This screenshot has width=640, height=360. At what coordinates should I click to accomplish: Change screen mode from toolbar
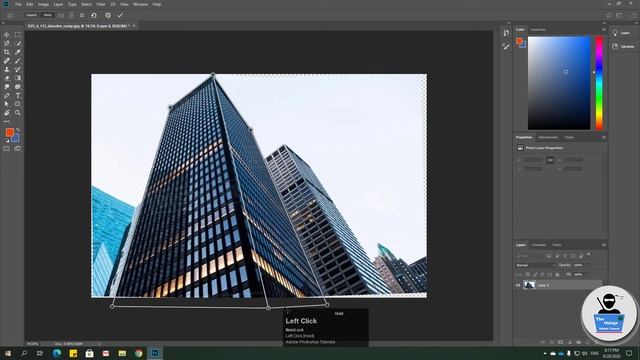click(18, 149)
